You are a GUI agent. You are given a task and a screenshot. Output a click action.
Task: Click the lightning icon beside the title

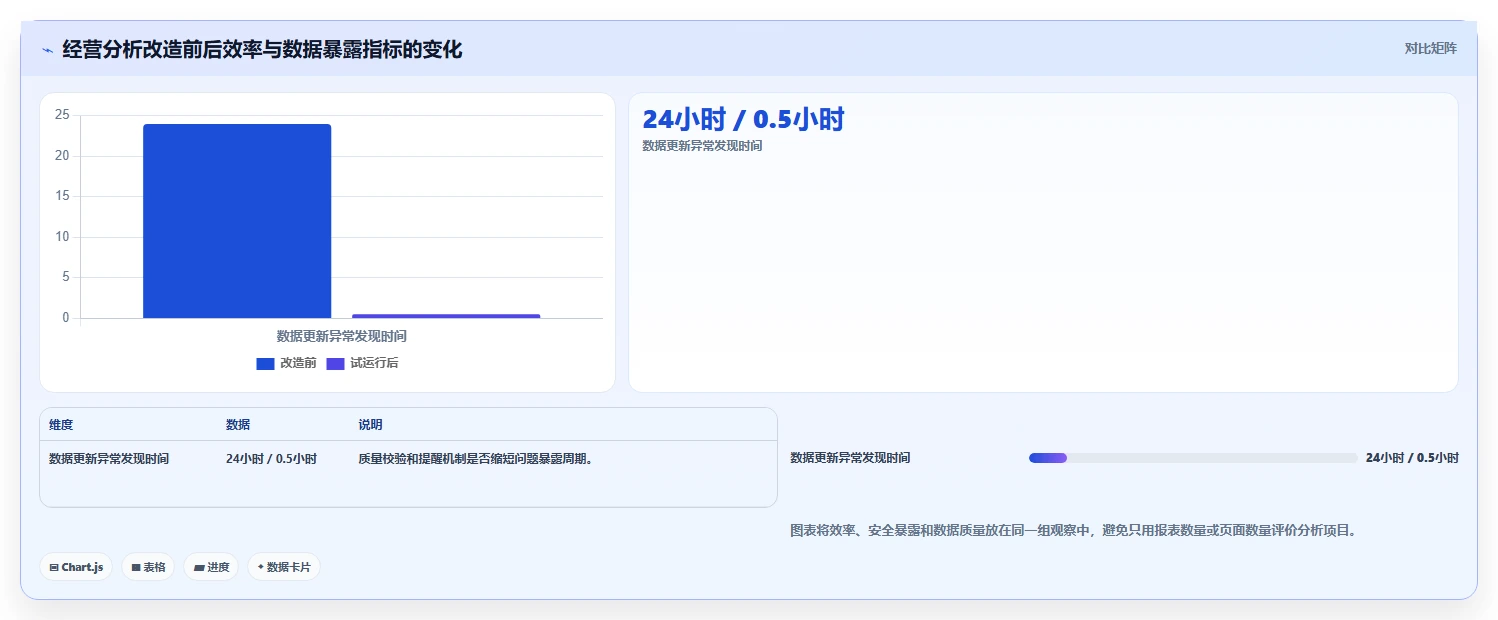(x=47, y=50)
